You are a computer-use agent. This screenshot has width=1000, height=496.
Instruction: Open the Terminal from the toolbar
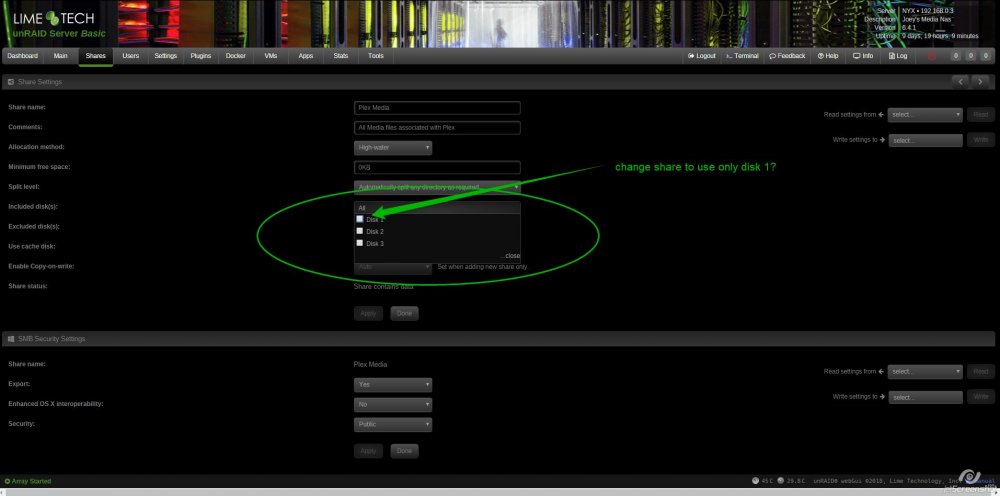point(742,56)
